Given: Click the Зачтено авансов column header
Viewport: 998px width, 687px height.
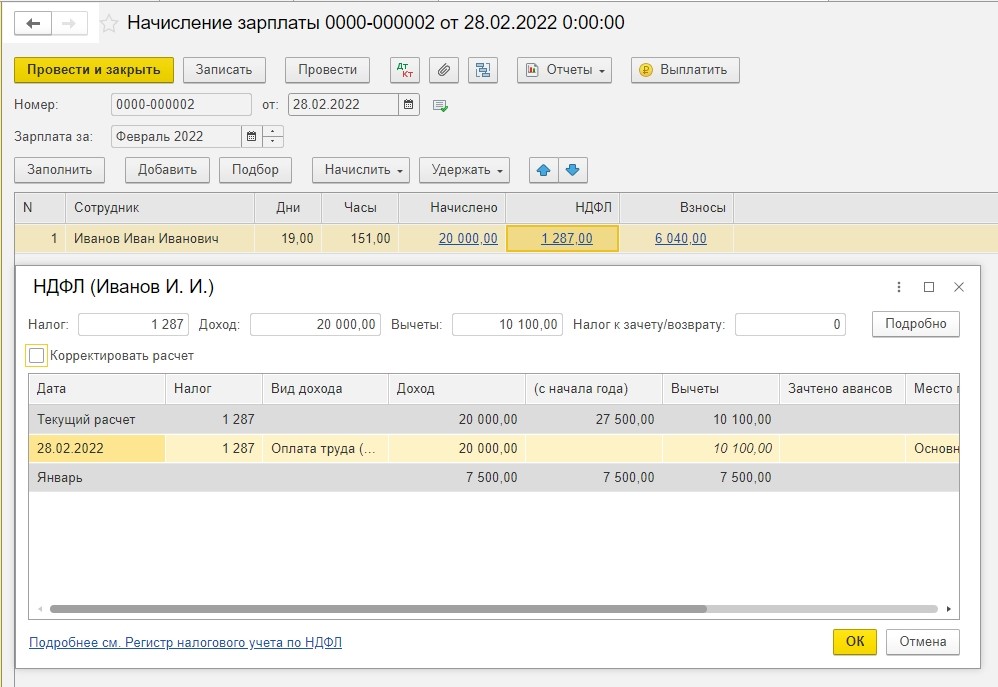Looking at the screenshot, I should pos(842,388).
